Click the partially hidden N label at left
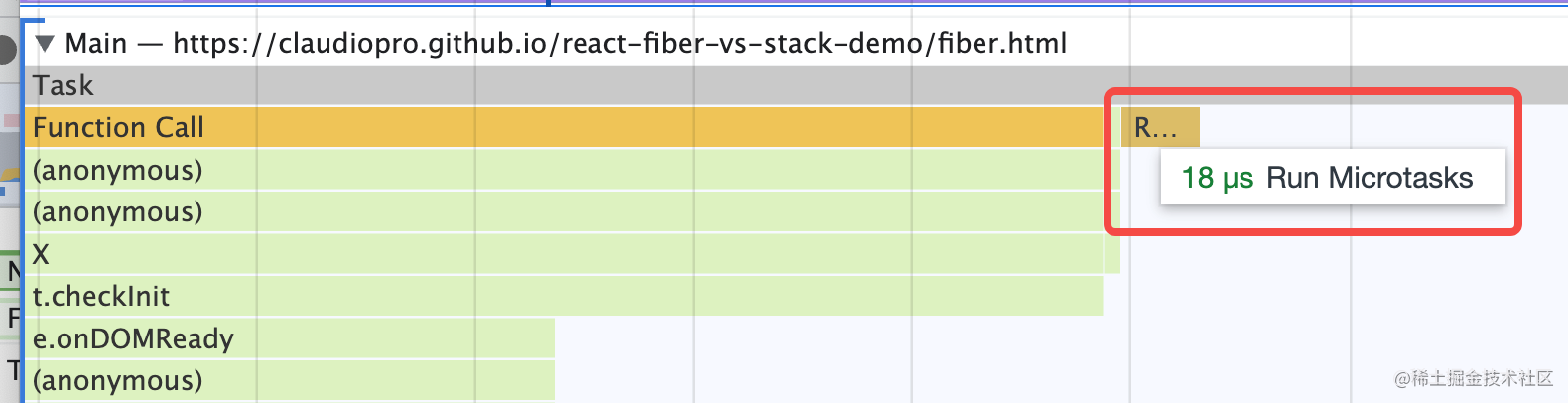1568x403 pixels. [x=12, y=271]
